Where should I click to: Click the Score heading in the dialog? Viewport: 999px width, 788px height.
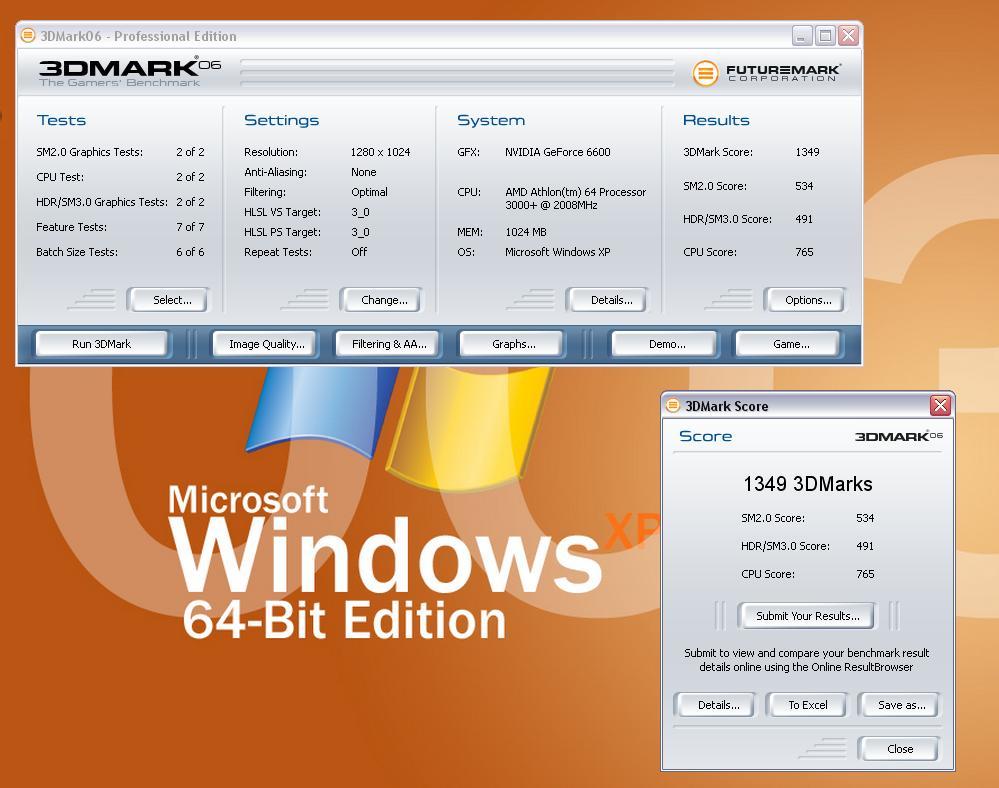[x=705, y=436]
